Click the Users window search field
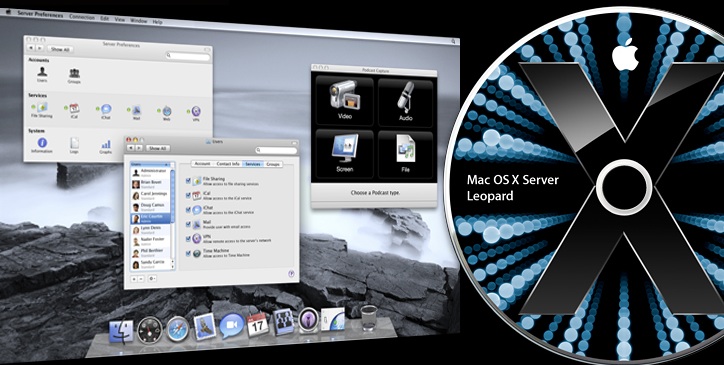Viewport: 724px width, 365px height. click(276, 151)
